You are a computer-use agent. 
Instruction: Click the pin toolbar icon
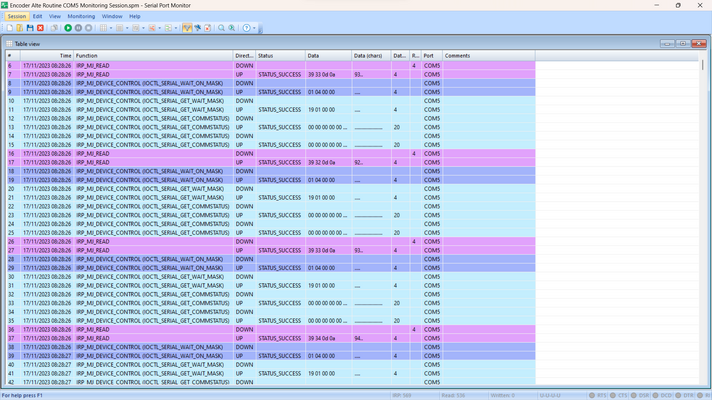pos(198,28)
